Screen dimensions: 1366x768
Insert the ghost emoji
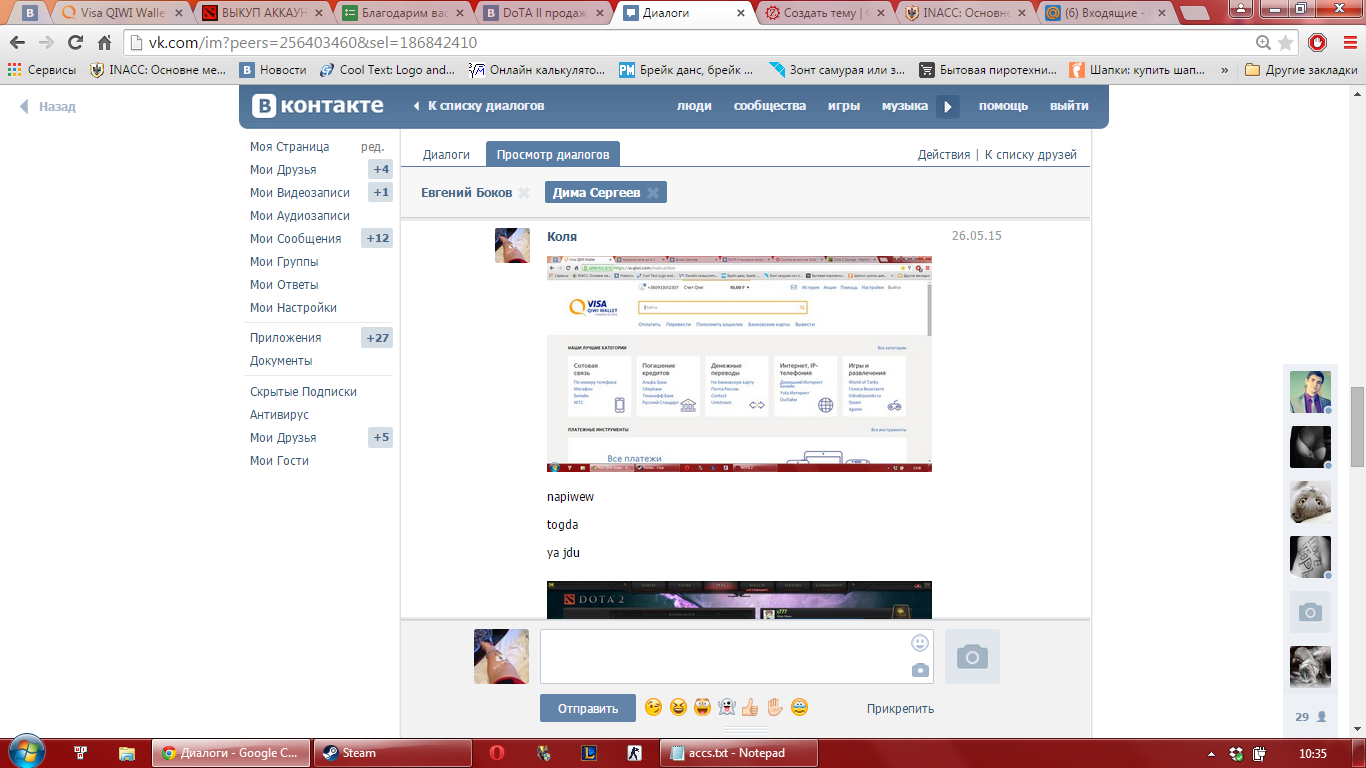pos(727,708)
